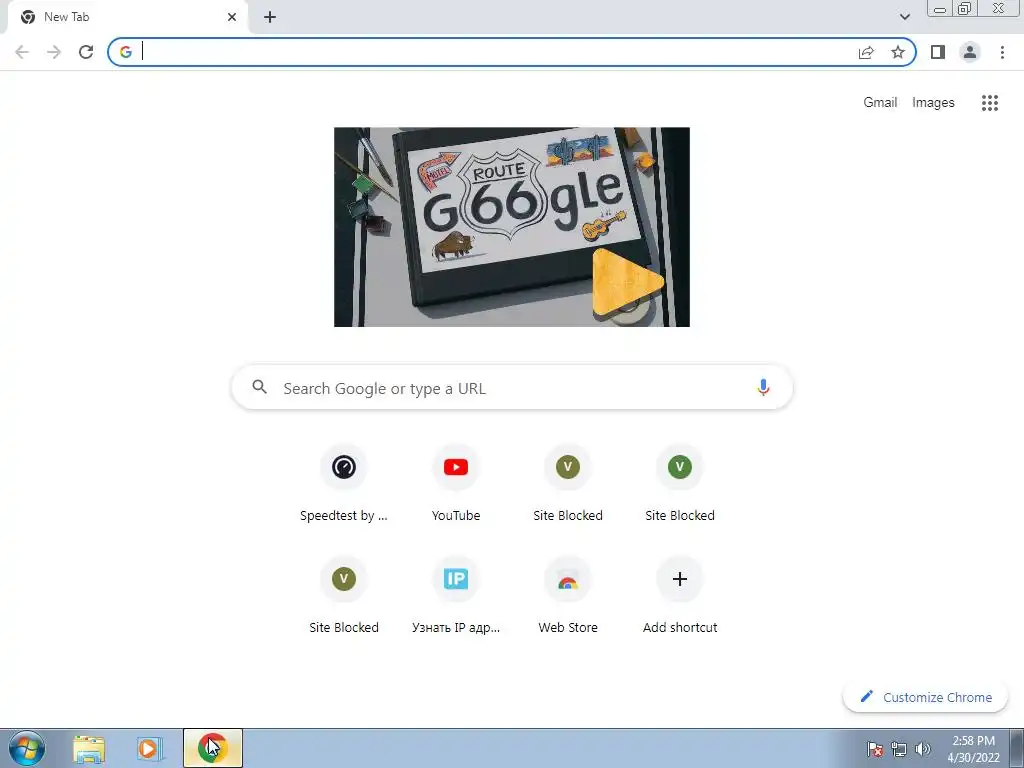
Task: Click the magnifier icon in search box
Action: [x=259, y=387]
